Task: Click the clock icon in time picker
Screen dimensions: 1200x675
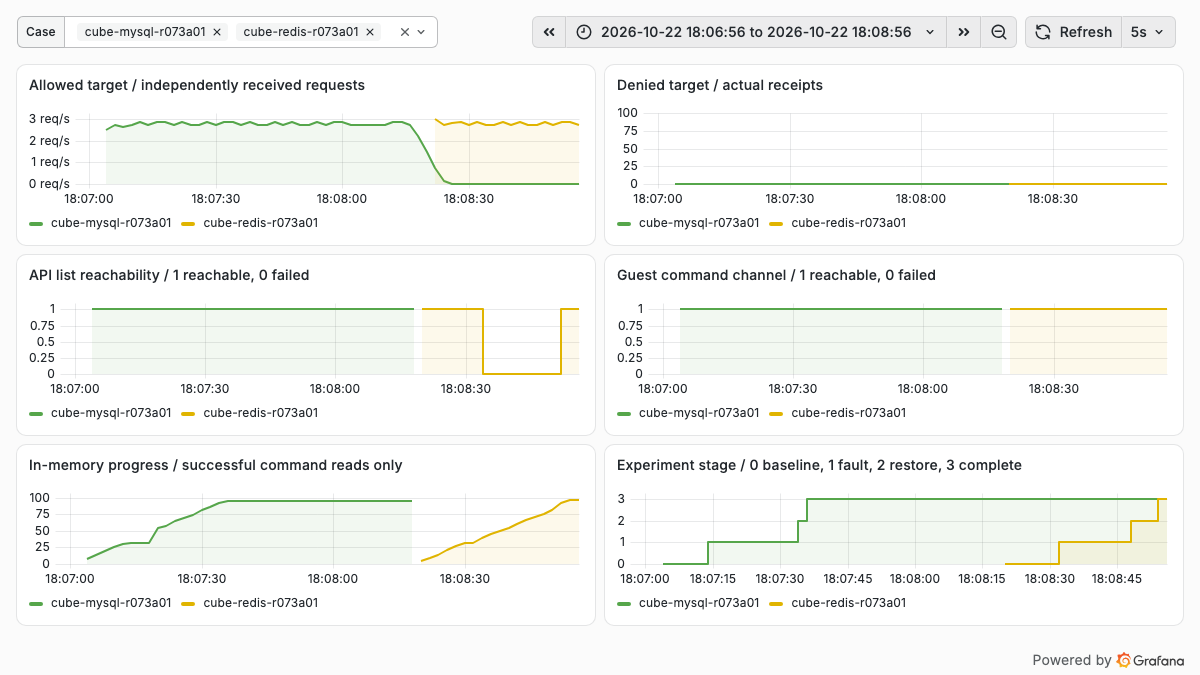Action: [x=585, y=32]
